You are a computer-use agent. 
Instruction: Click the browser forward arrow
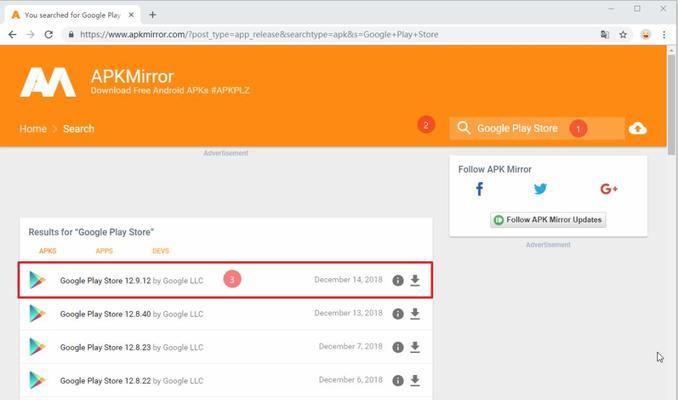(30, 35)
